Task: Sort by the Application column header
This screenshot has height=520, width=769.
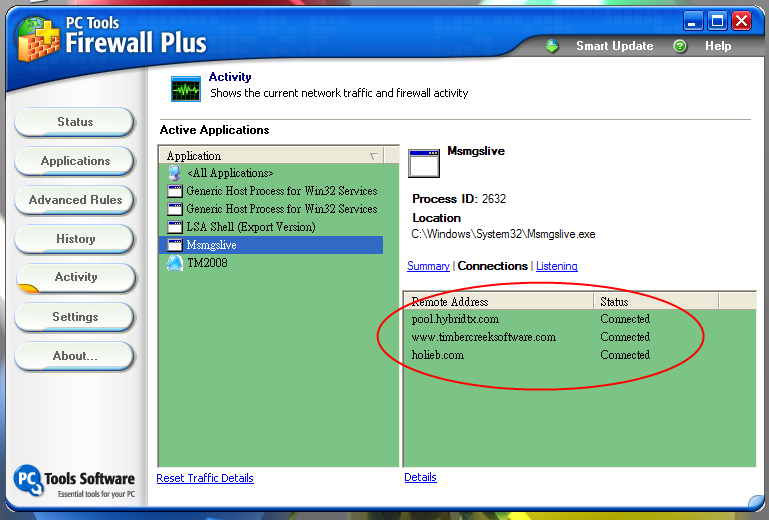Action: click(x=272, y=156)
